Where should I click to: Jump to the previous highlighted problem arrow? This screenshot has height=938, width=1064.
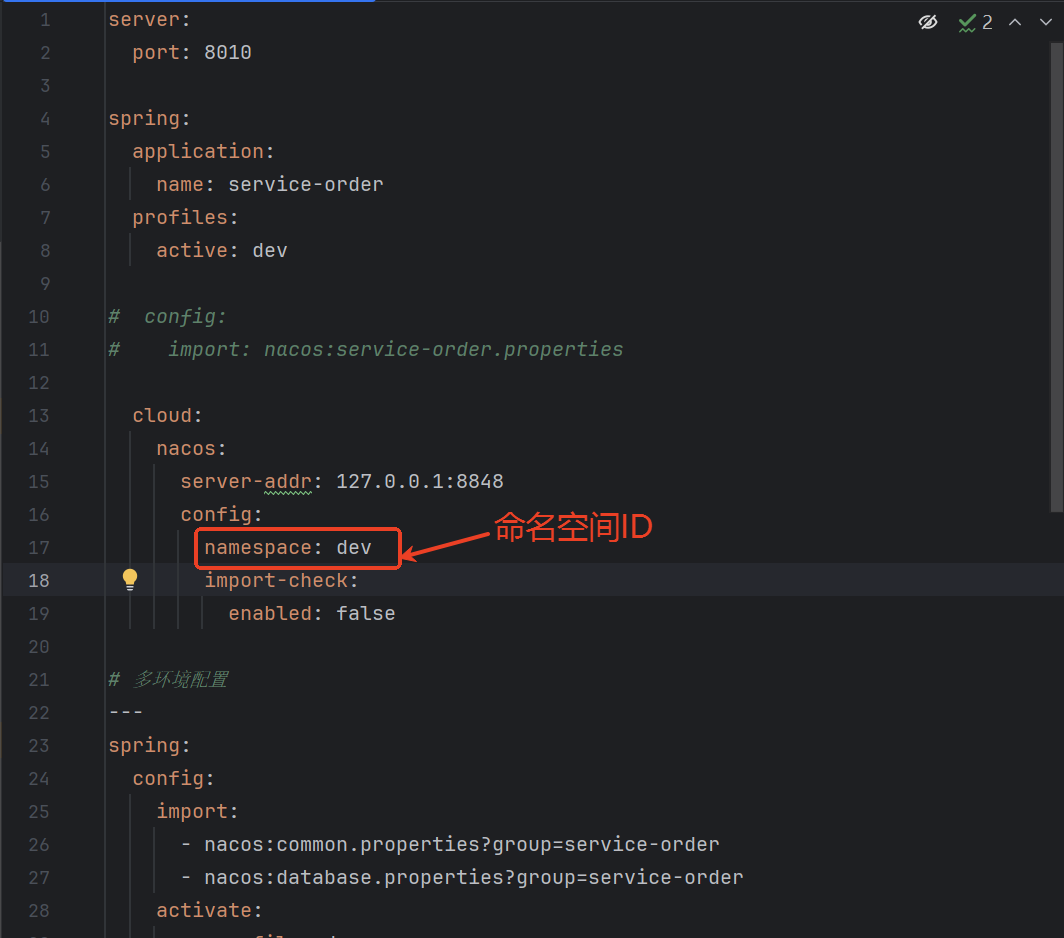[1015, 22]
